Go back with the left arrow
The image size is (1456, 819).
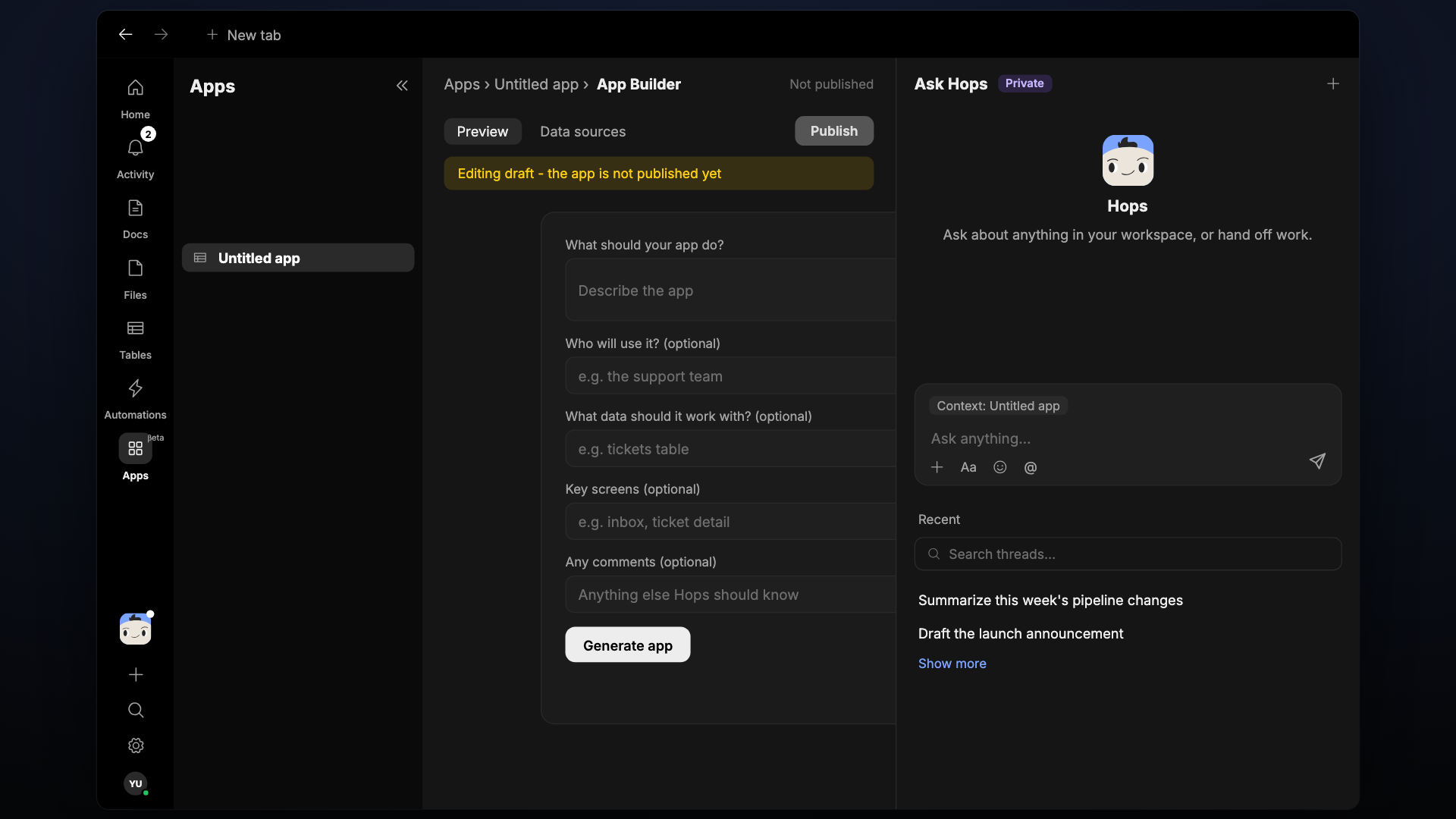click(x=126, y=34)
